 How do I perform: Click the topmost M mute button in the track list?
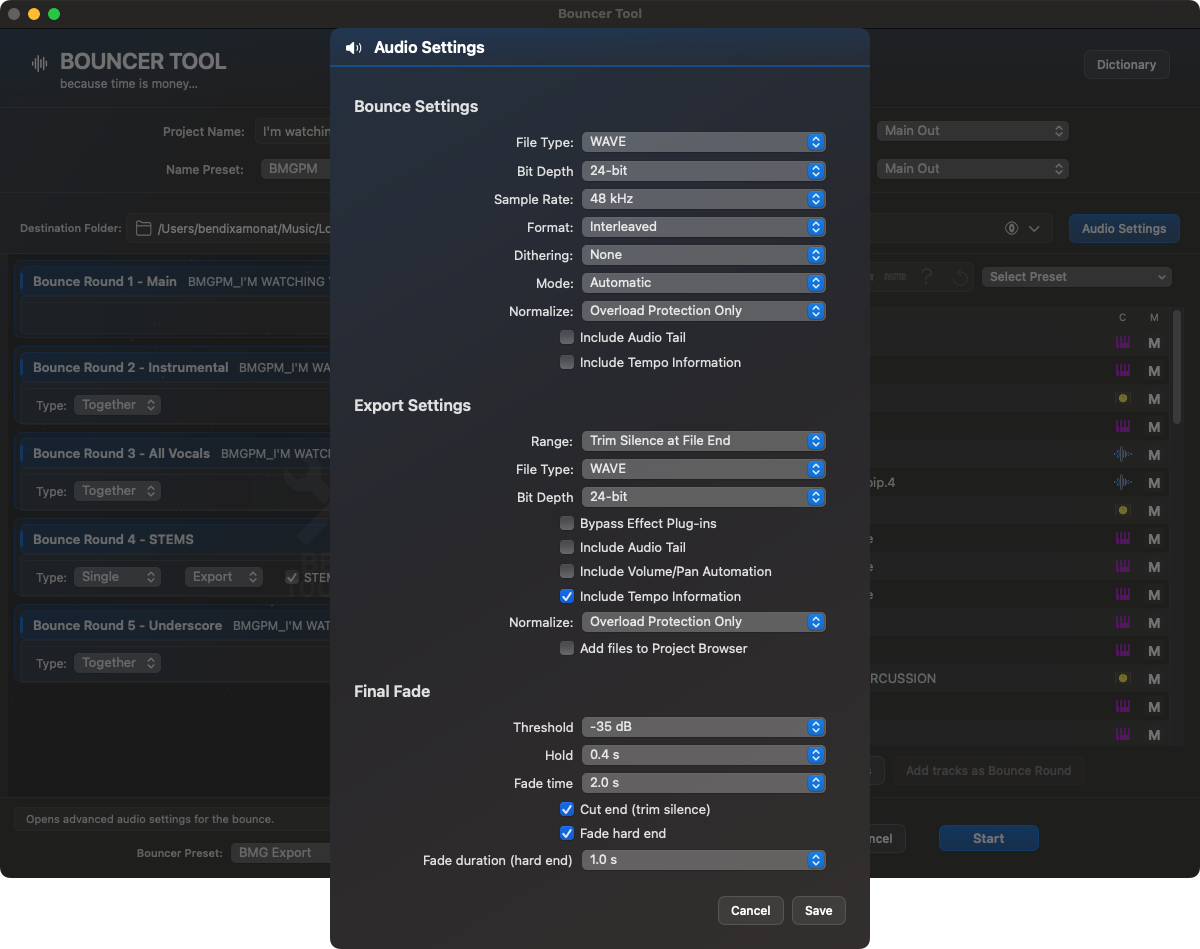(x=1154, y=343)
